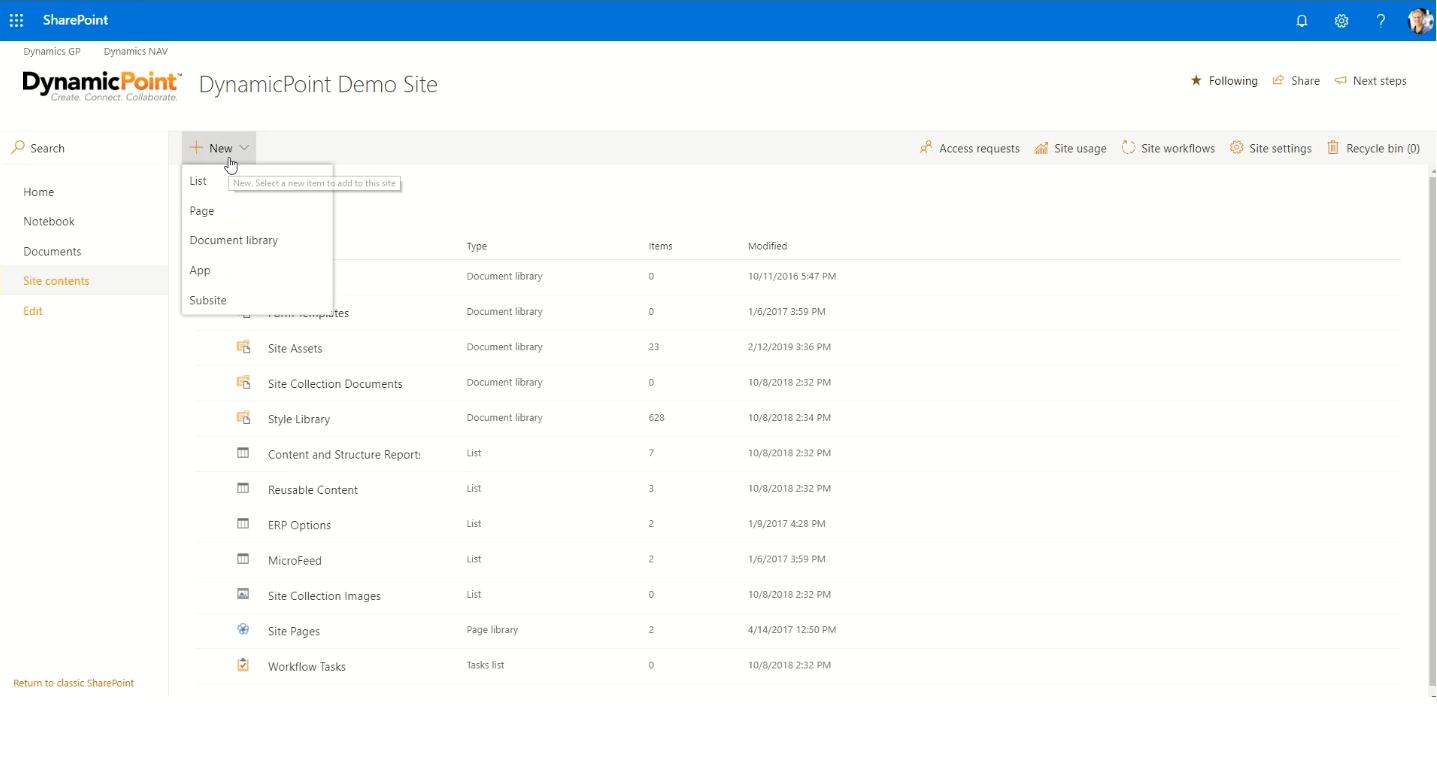This screenshot has height=767, width=1437.
Task: Click the ERP Options list icon
Action: click(x=243, y=524)
